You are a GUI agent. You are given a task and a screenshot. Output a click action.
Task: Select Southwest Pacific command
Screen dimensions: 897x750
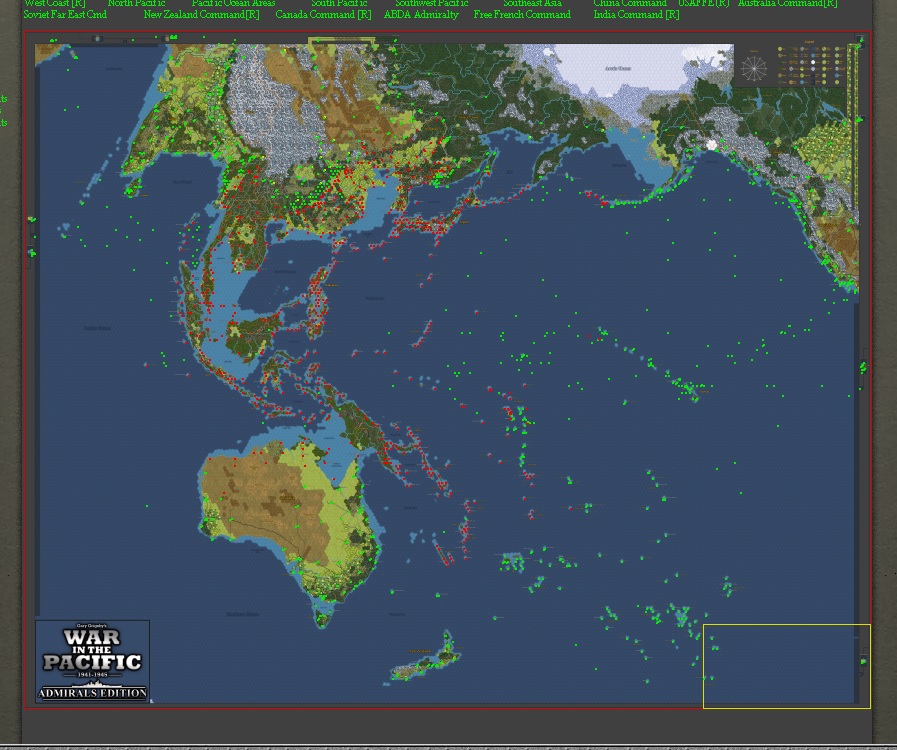pos(432,3)
